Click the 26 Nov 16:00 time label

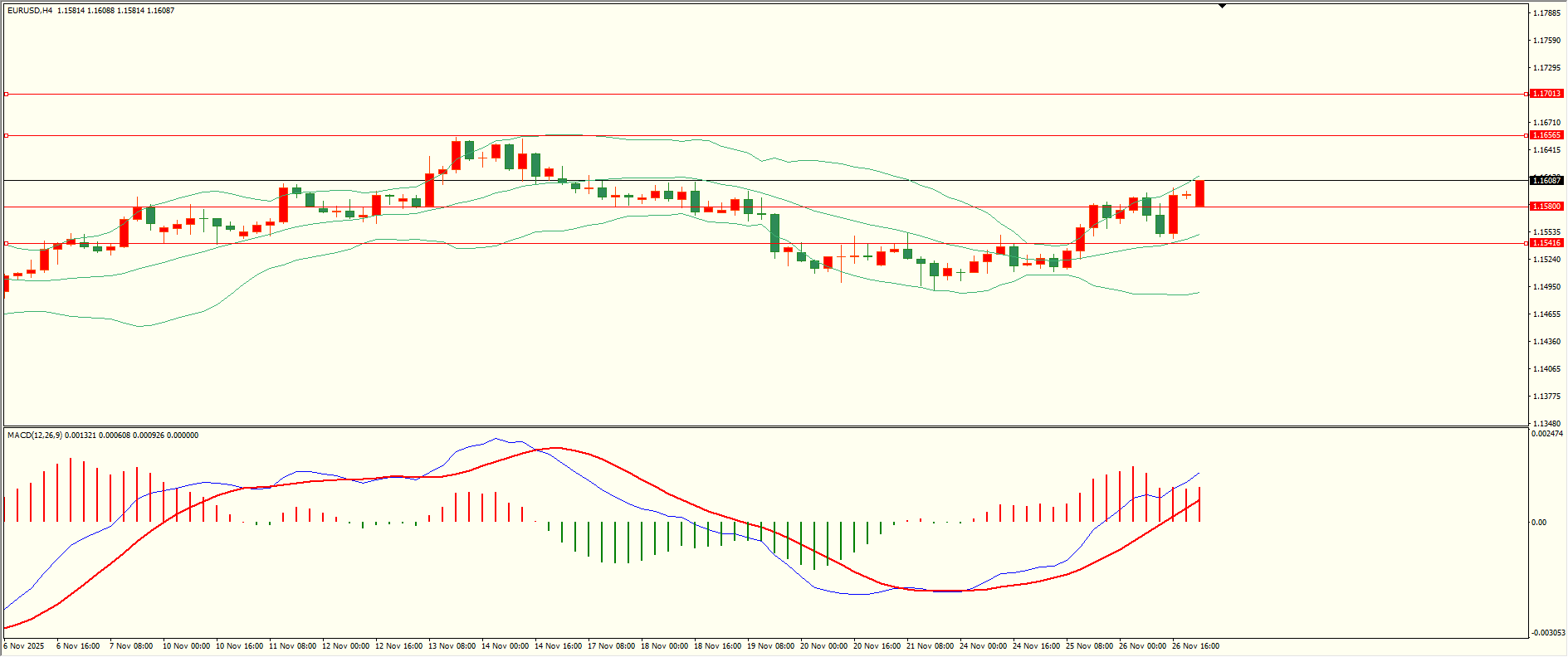point(1195,646)
